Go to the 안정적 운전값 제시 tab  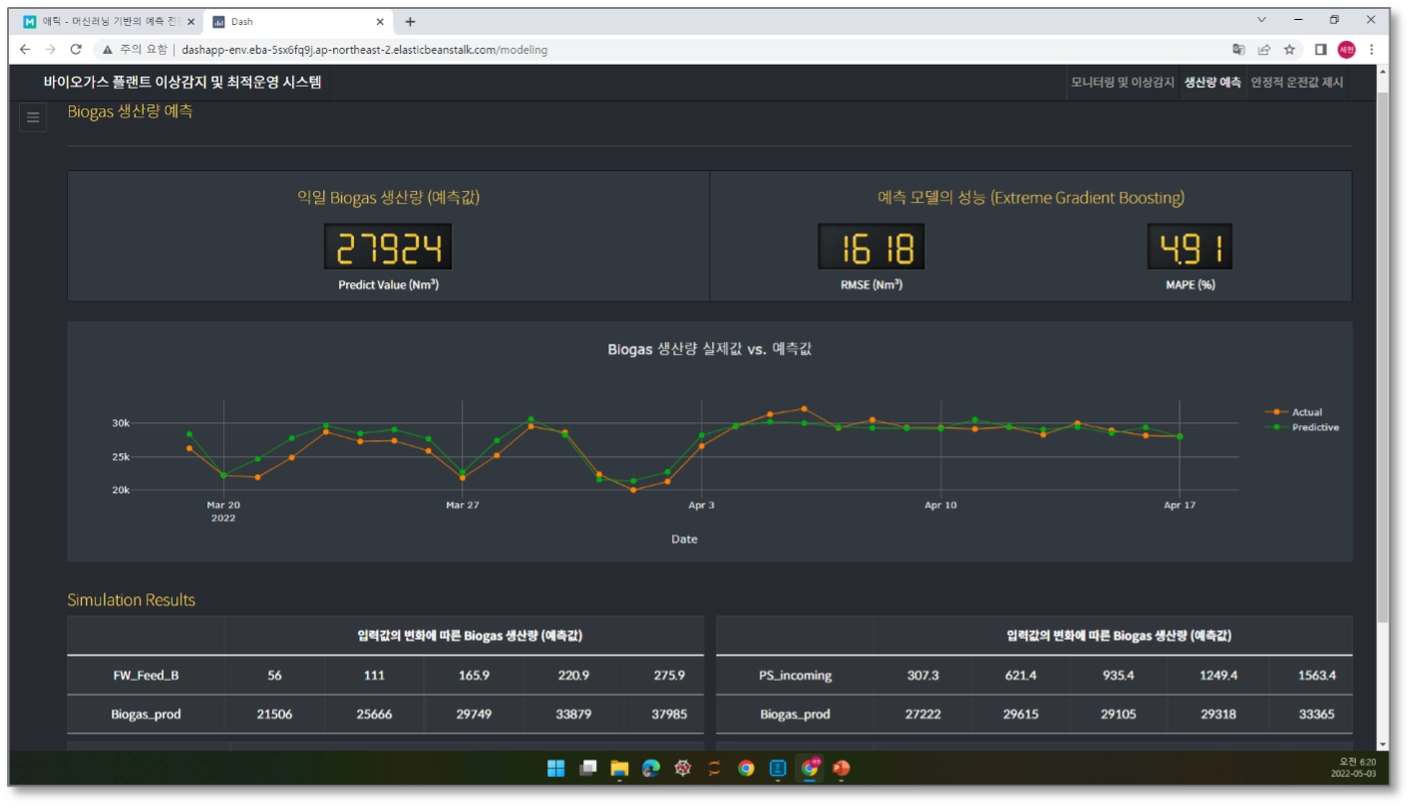point(1297,82)
